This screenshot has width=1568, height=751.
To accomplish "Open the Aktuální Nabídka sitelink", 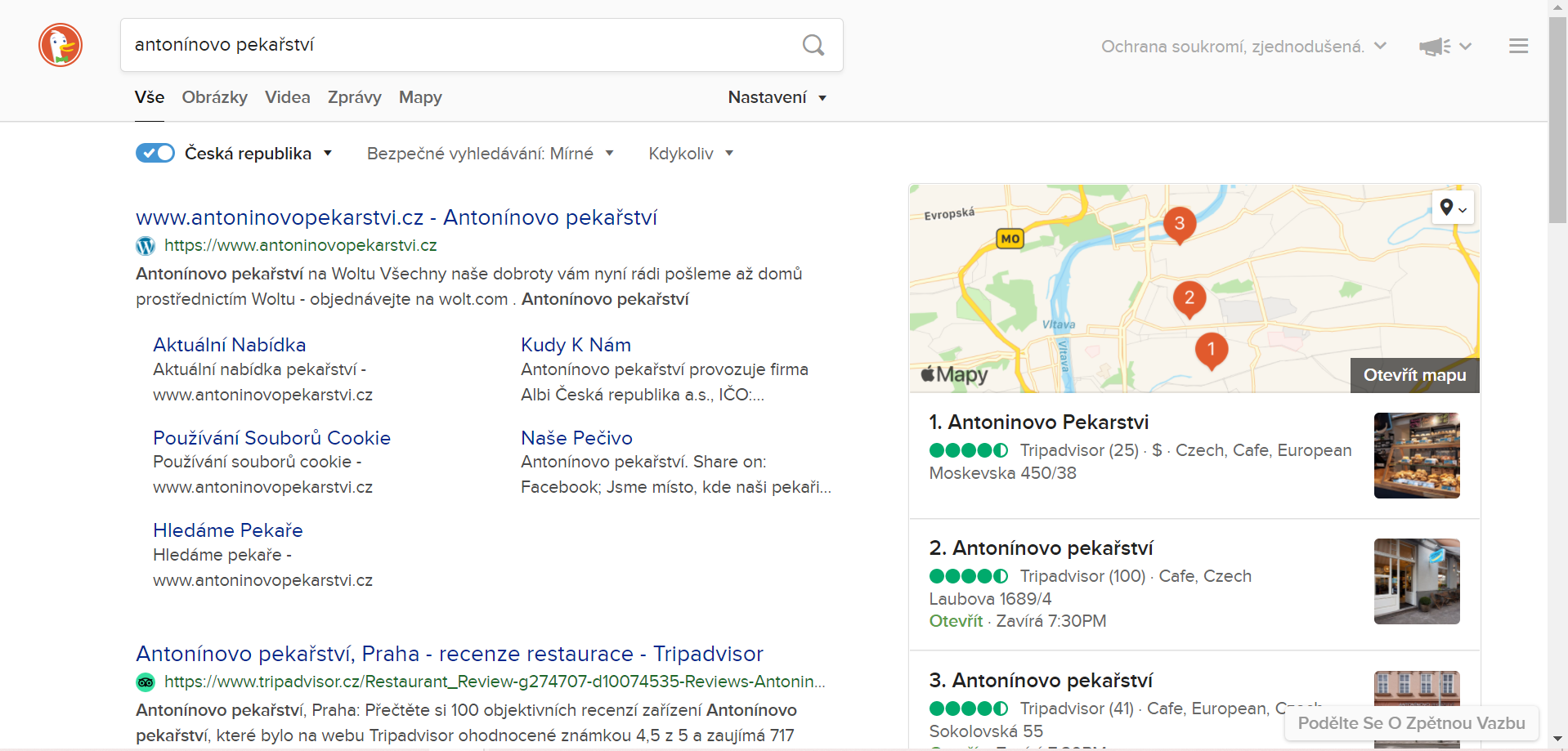I will click(x=230, y=345).
